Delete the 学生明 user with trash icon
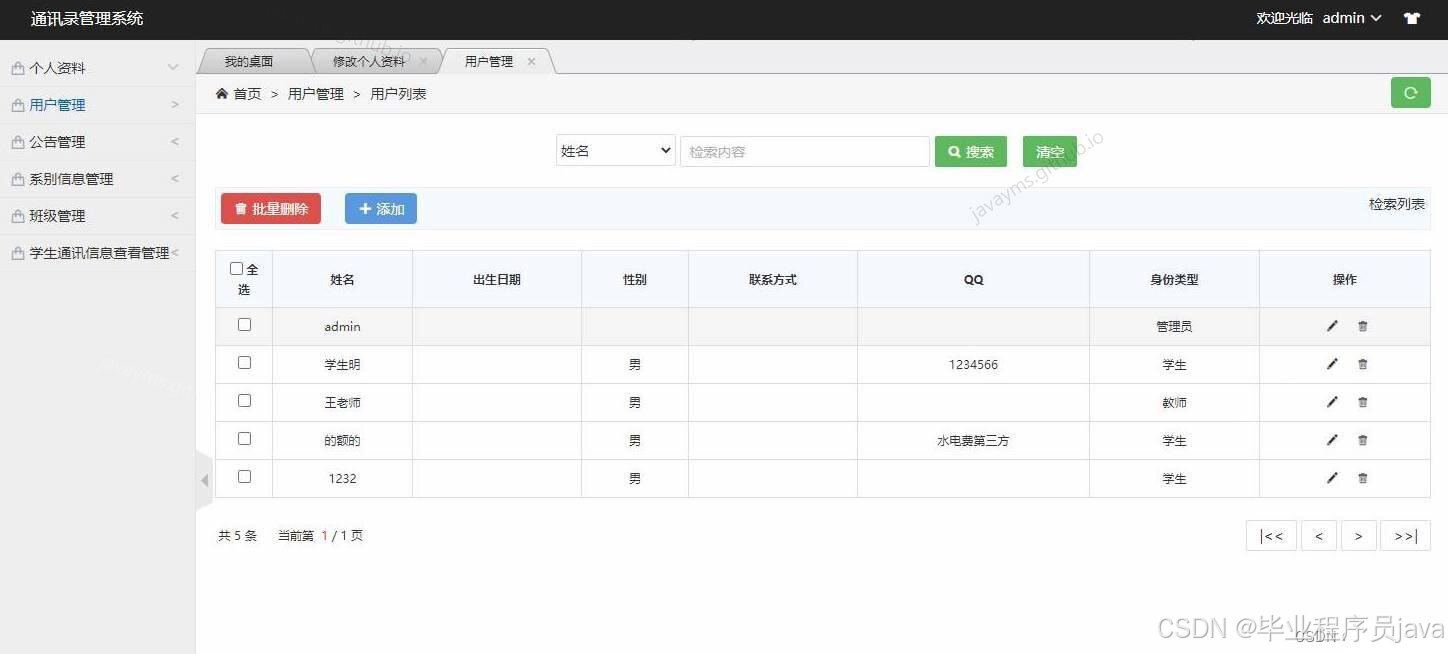This screenshot has height=654, width=1448. point(1362,364)
